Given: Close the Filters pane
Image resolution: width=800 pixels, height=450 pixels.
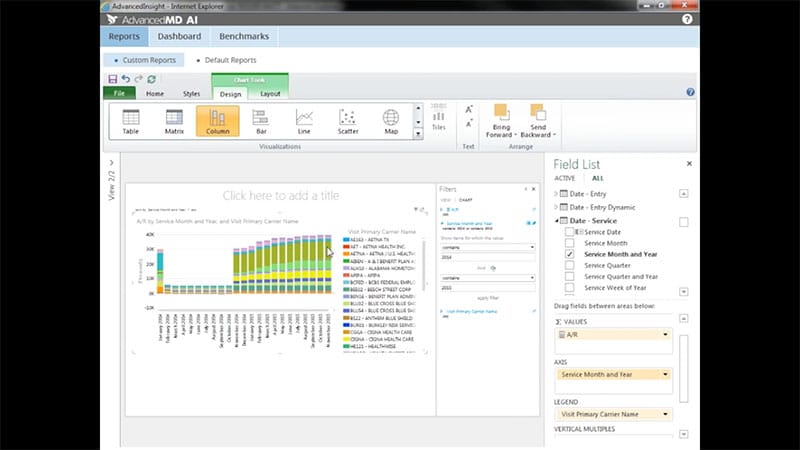Looking at the screenshot, I should click(534, 189).
